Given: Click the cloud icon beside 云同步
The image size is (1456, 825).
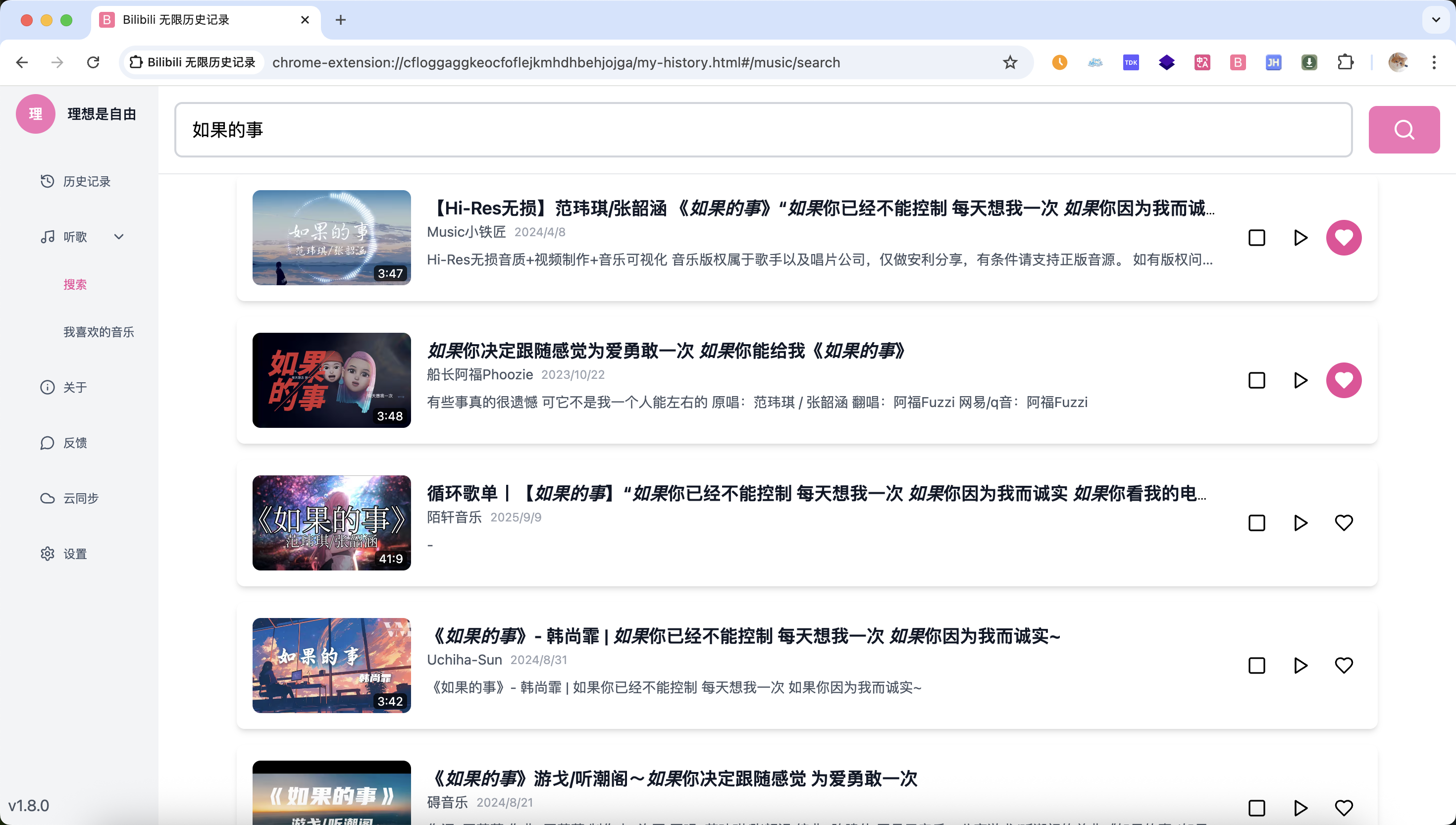Looking at the screenshot, I should coord(48,499).
